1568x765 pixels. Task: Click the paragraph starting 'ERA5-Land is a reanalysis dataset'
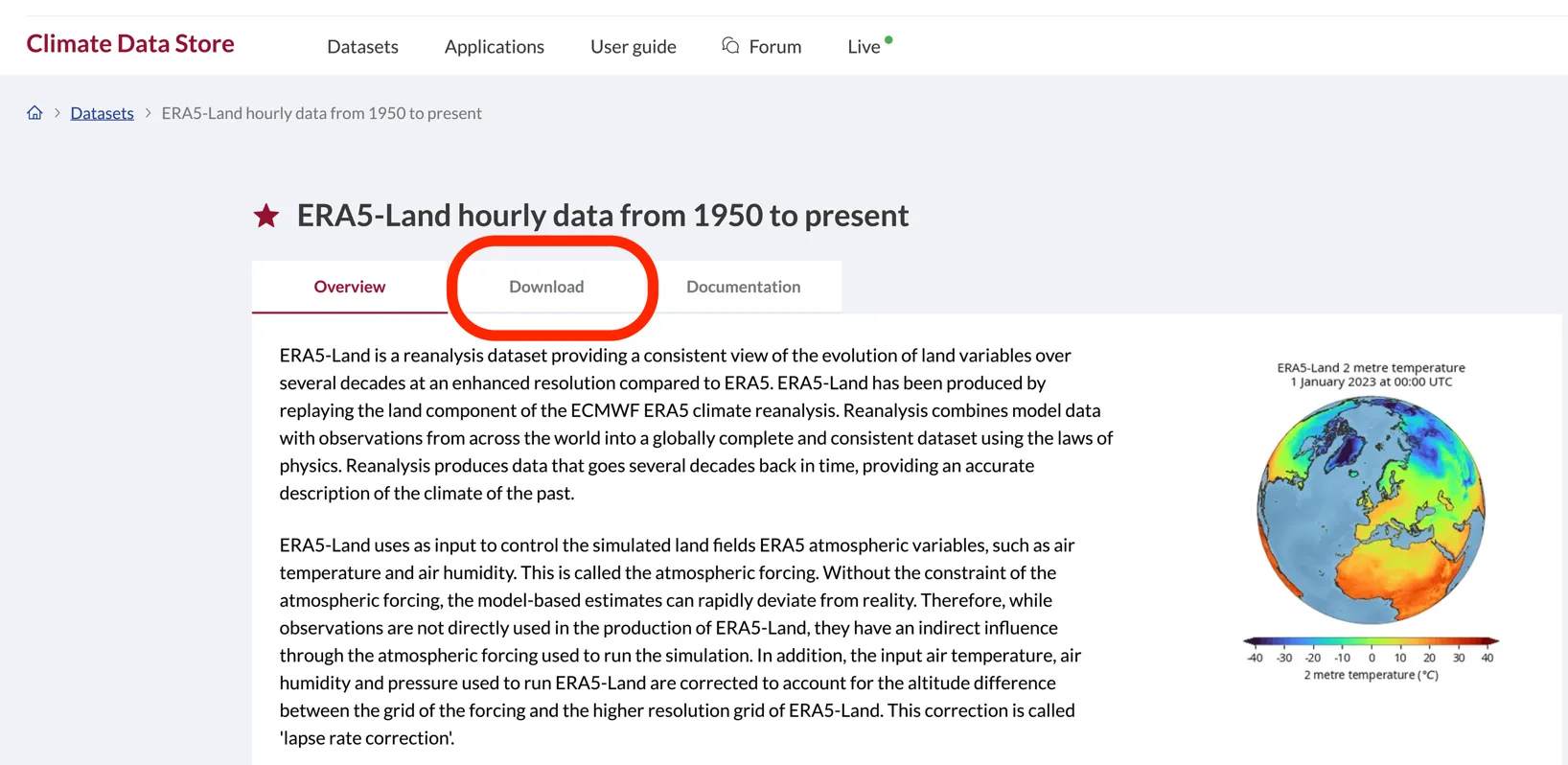pyautogui.click(x=697, y=424)
